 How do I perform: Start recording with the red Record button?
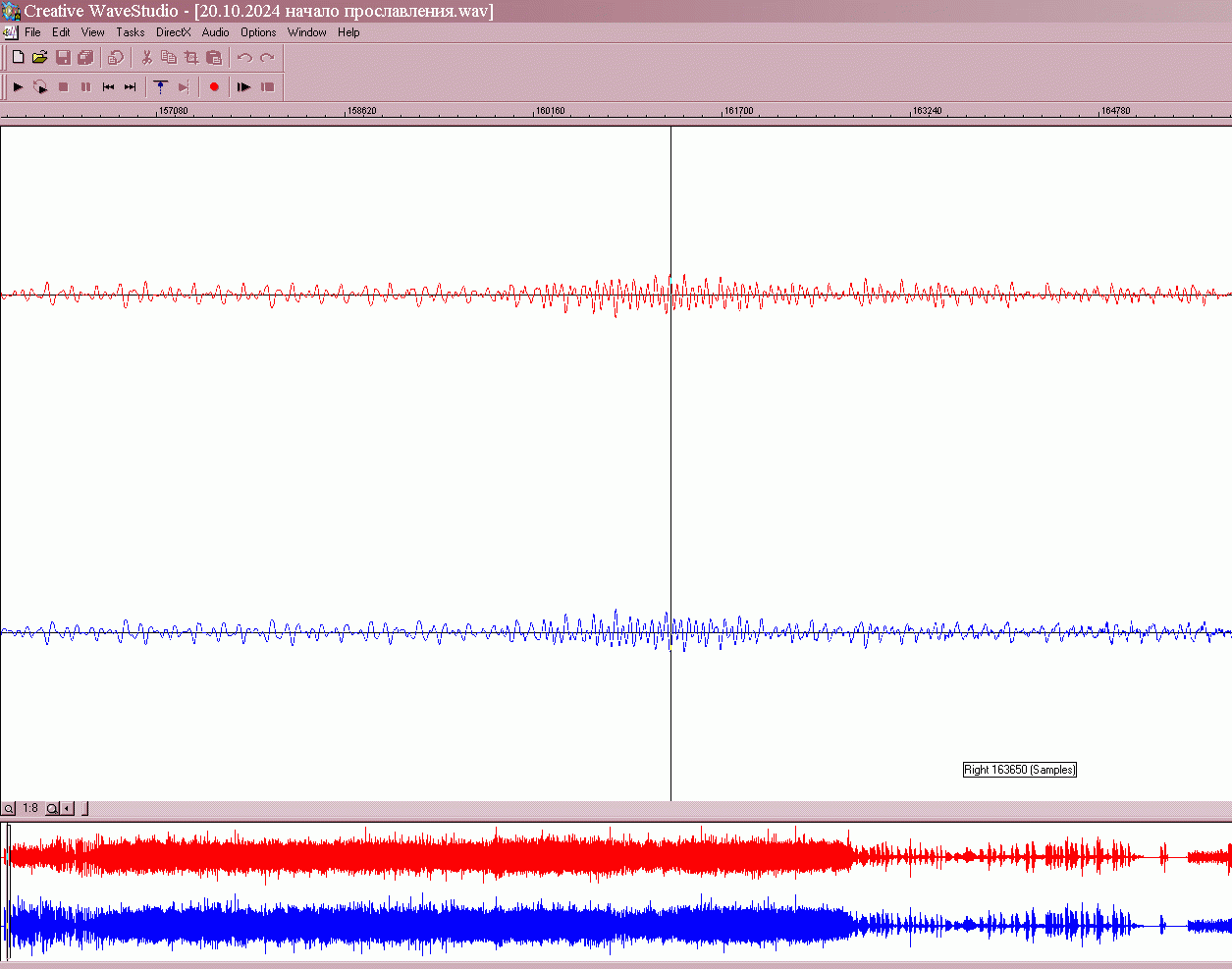click(x=214, y=87)
